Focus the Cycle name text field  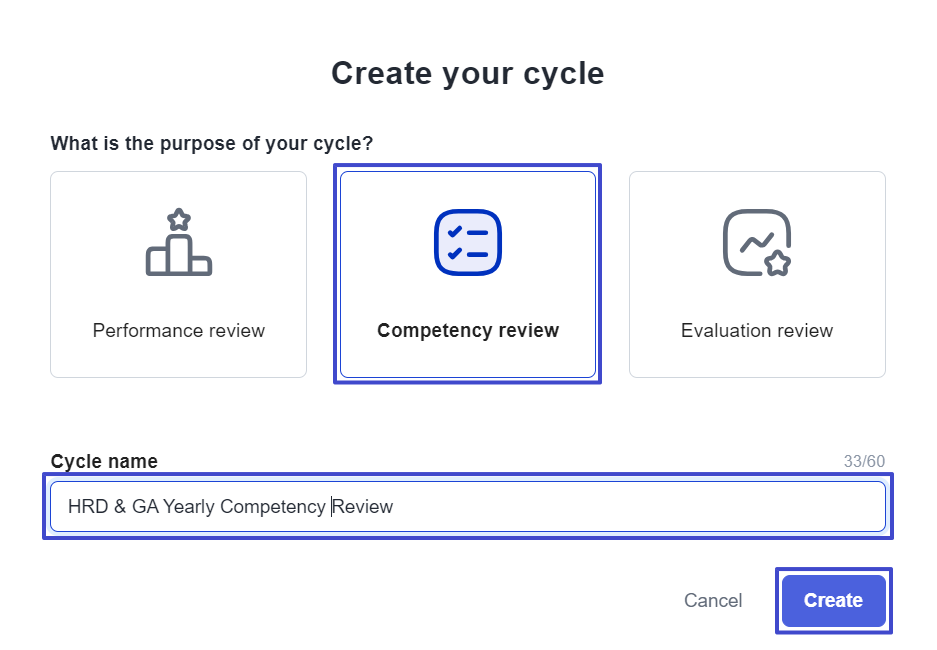[468, 506]
